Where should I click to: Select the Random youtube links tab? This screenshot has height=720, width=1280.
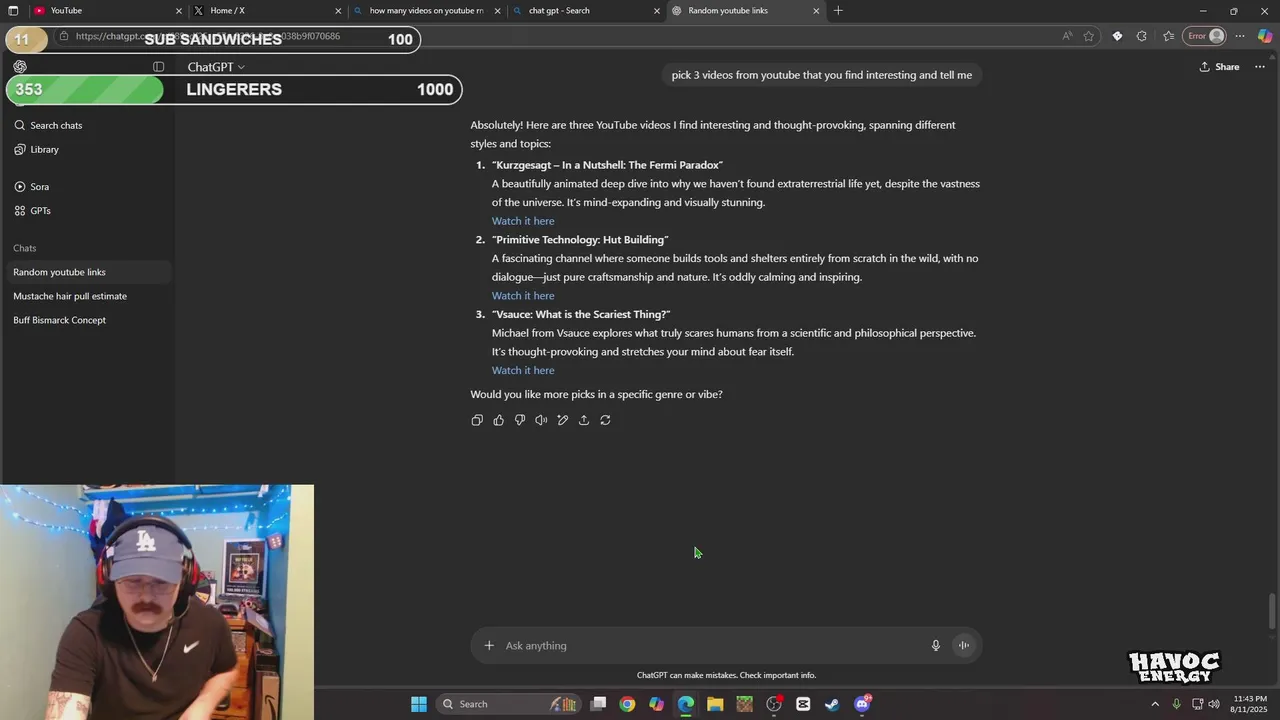745,10
